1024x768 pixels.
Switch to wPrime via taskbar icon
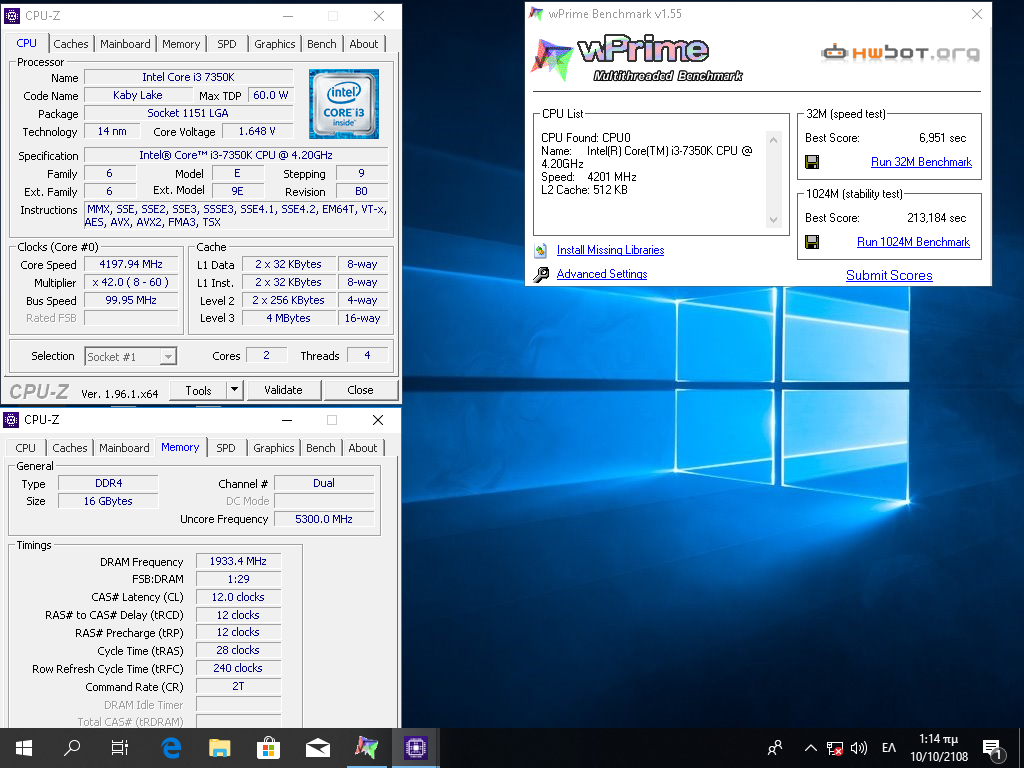click(x=366, y=748)
